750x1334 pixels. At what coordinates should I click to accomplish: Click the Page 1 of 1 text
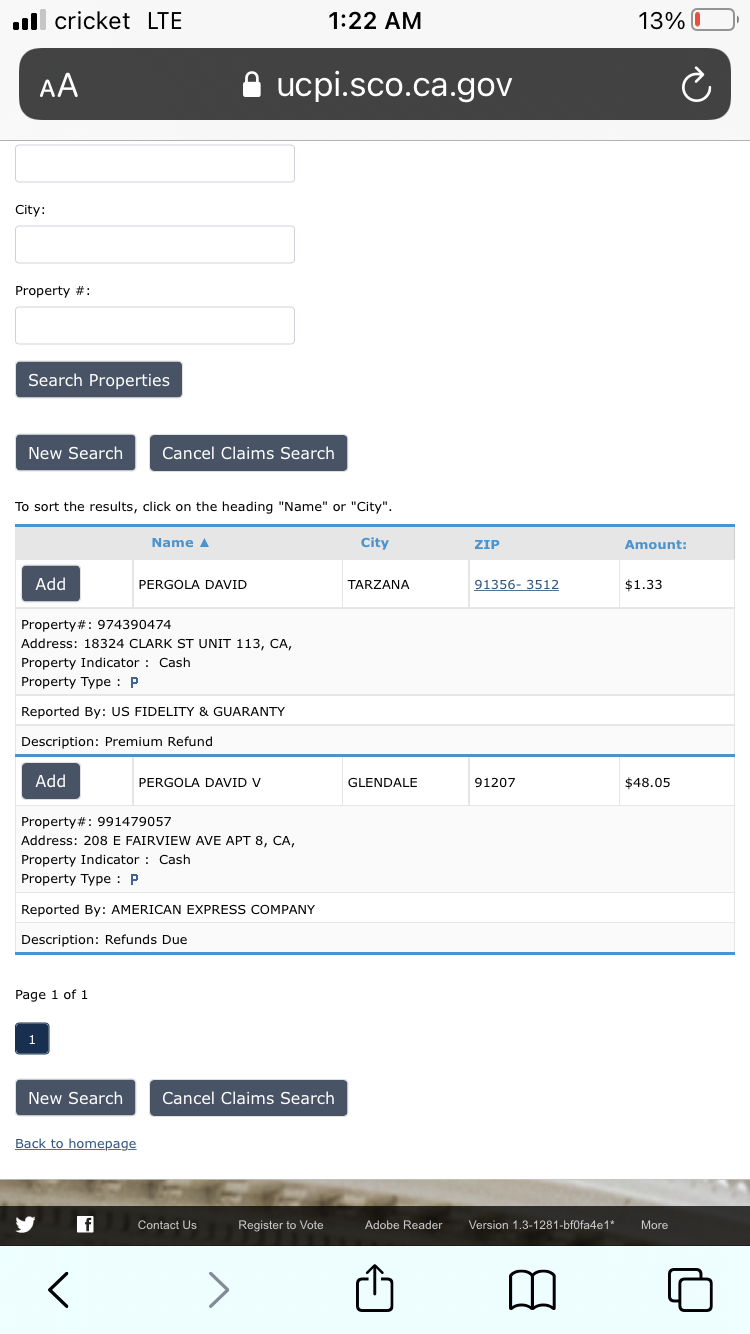51,994
